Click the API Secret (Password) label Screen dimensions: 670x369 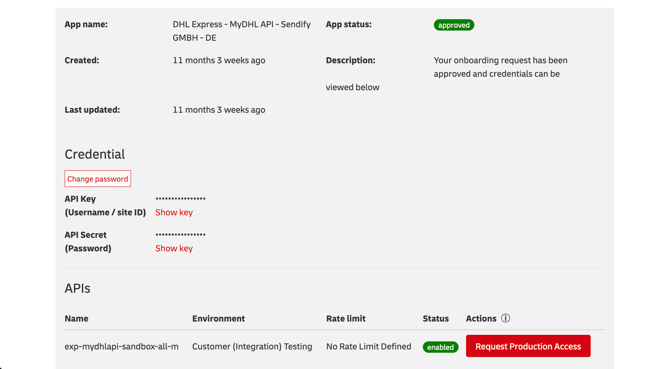(88, 241)
